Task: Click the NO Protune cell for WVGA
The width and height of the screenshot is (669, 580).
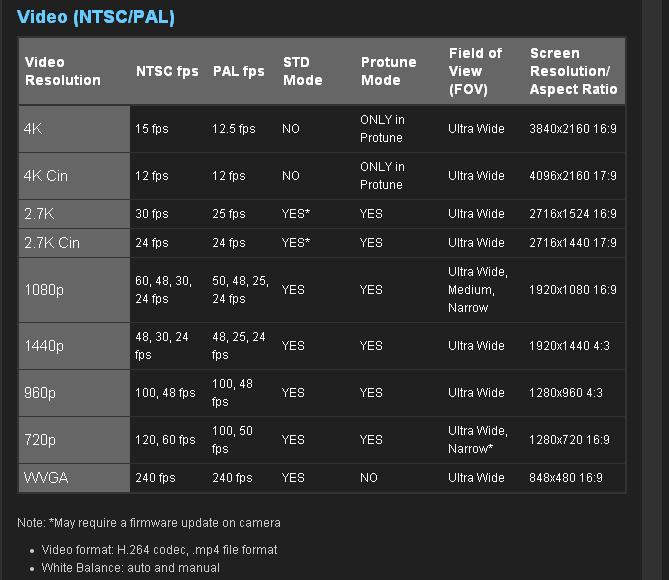Action: pyautogui.click(x=369, y=478)
